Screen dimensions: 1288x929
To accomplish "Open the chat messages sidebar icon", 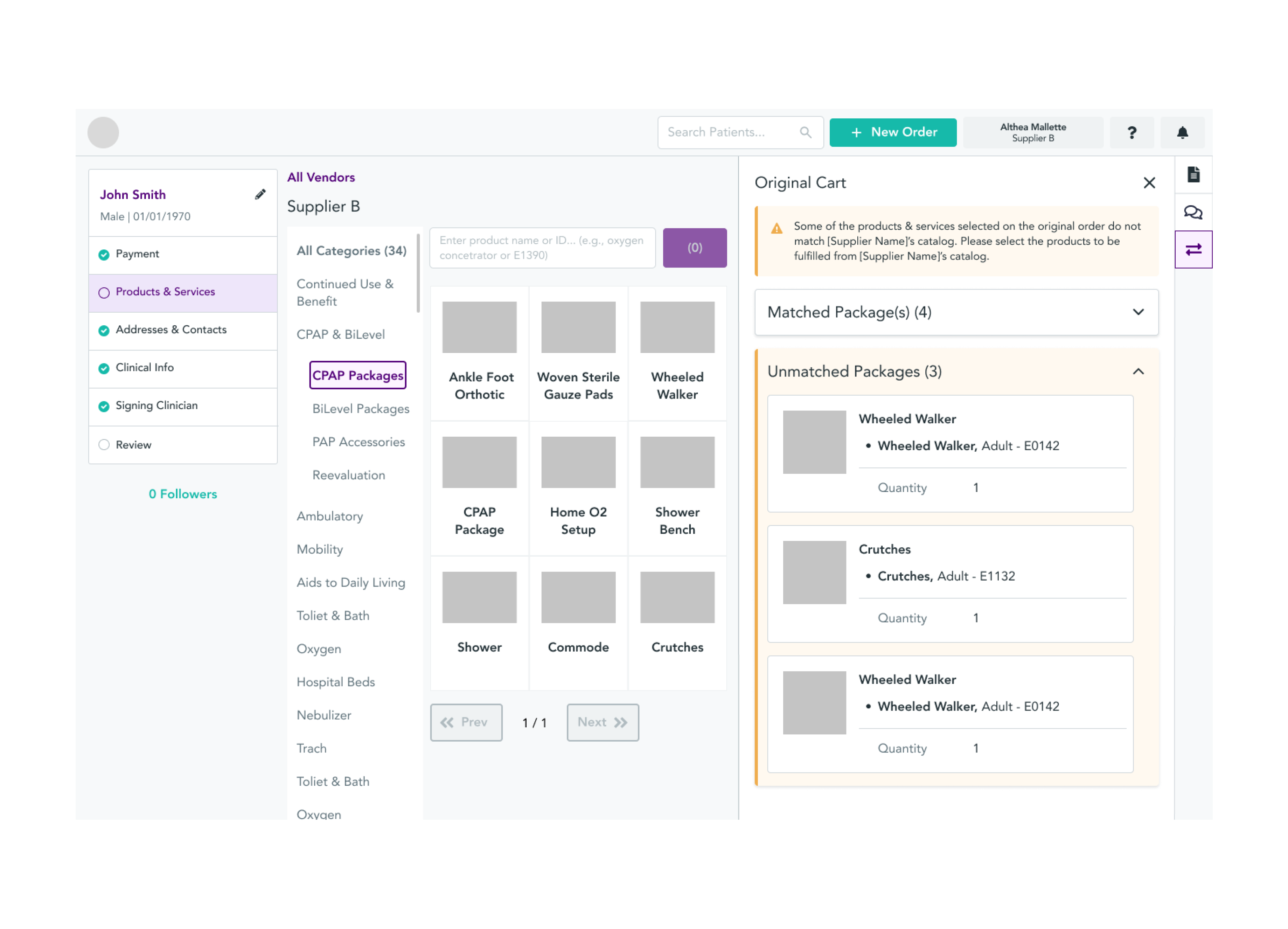I will (1193, 213).
